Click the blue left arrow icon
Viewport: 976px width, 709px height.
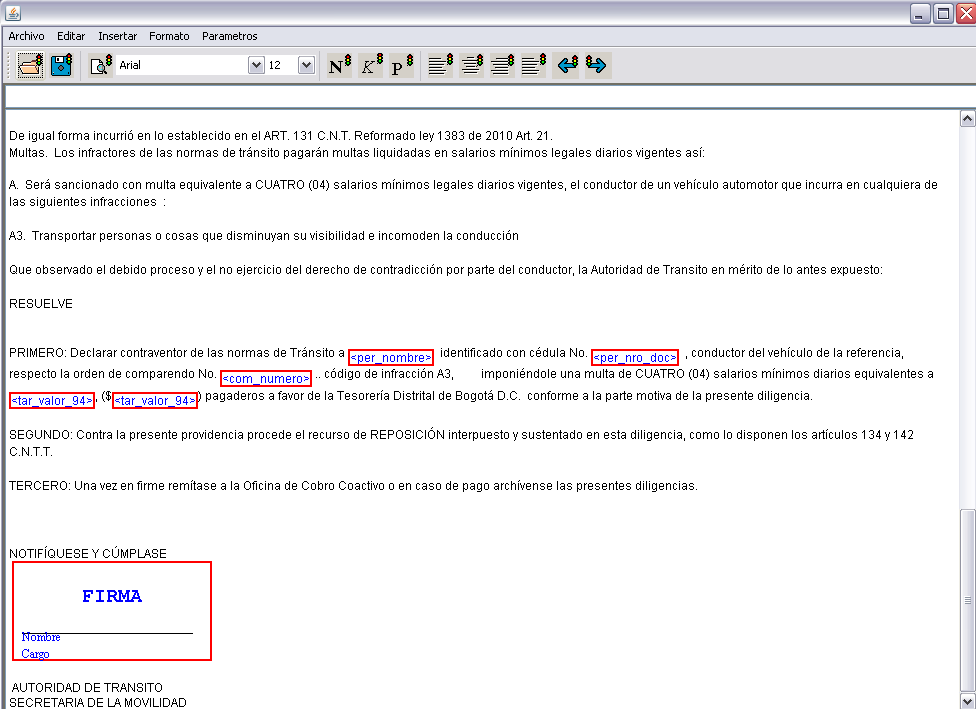[x=567, y=66]
